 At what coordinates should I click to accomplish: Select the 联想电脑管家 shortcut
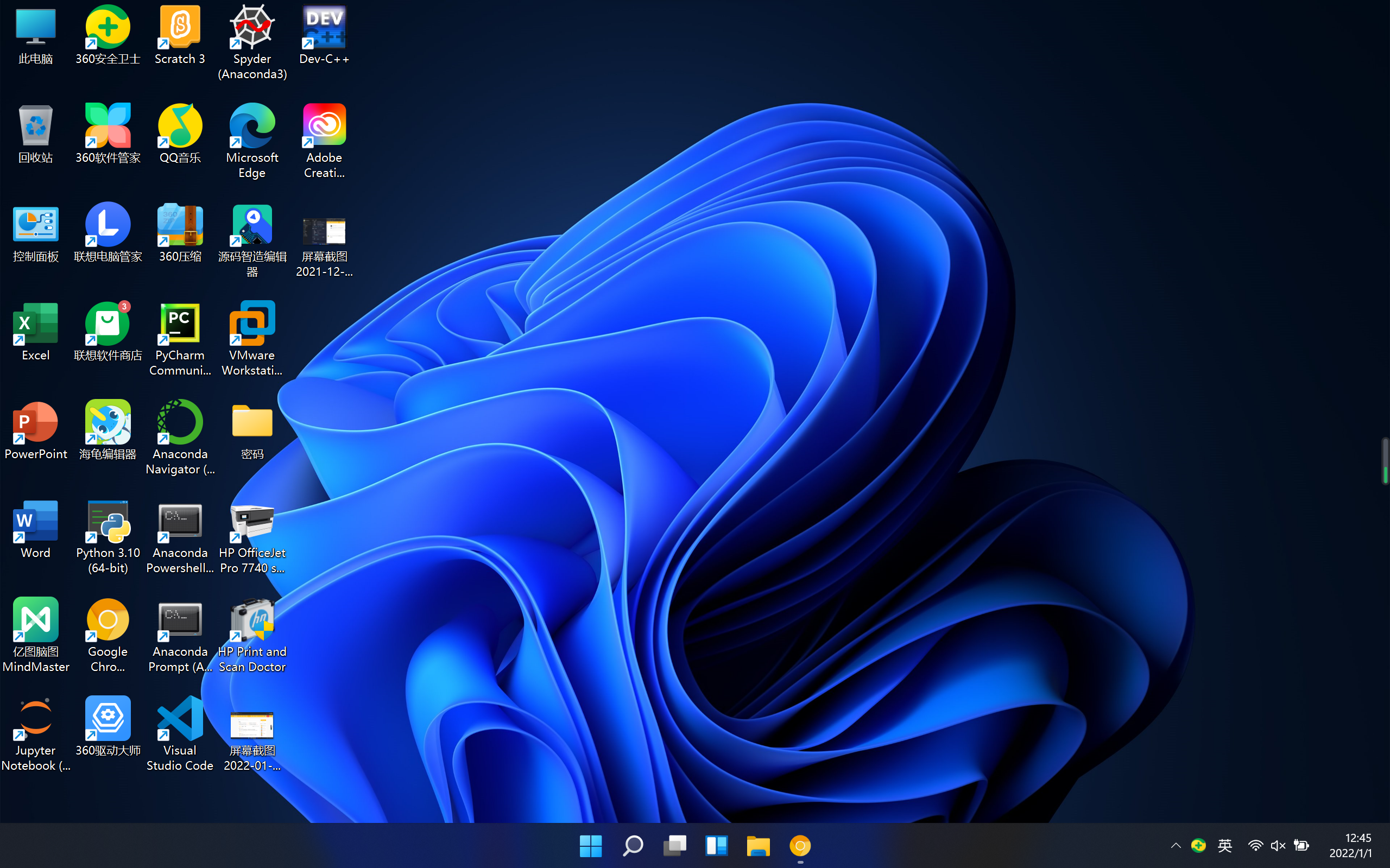tap(108, 233)
